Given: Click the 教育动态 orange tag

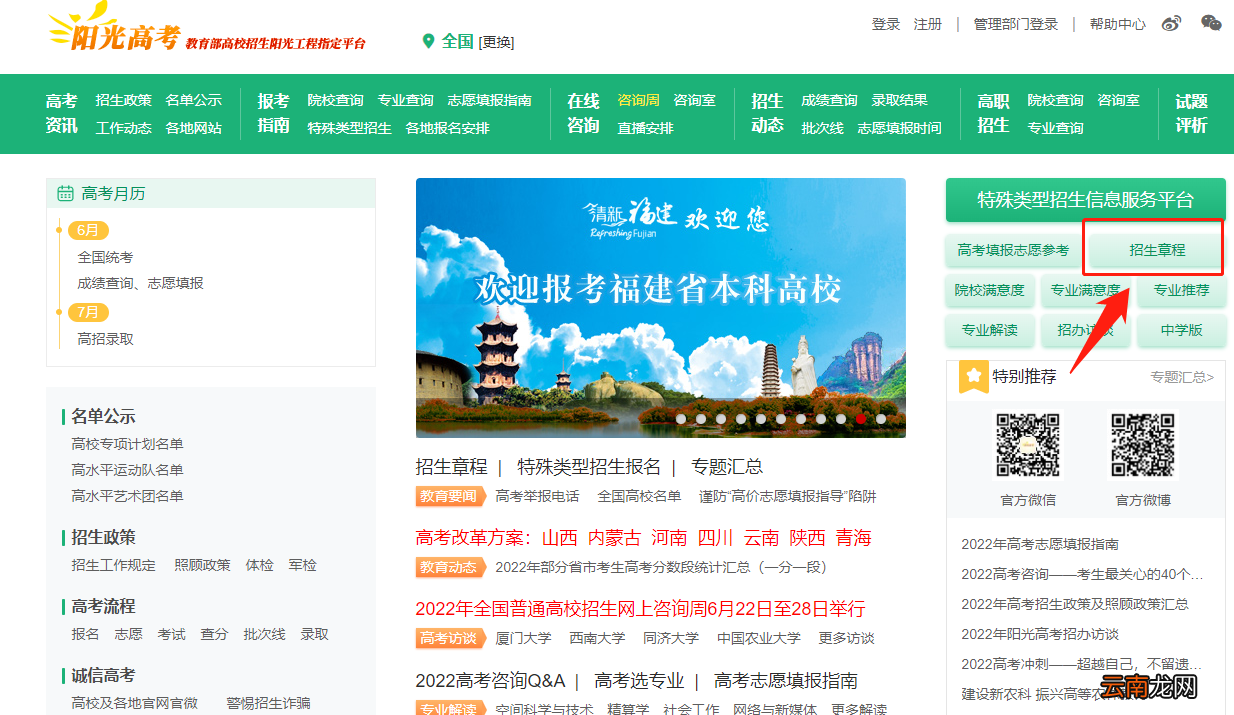Looking at the screenshot, I should [450, 567].
